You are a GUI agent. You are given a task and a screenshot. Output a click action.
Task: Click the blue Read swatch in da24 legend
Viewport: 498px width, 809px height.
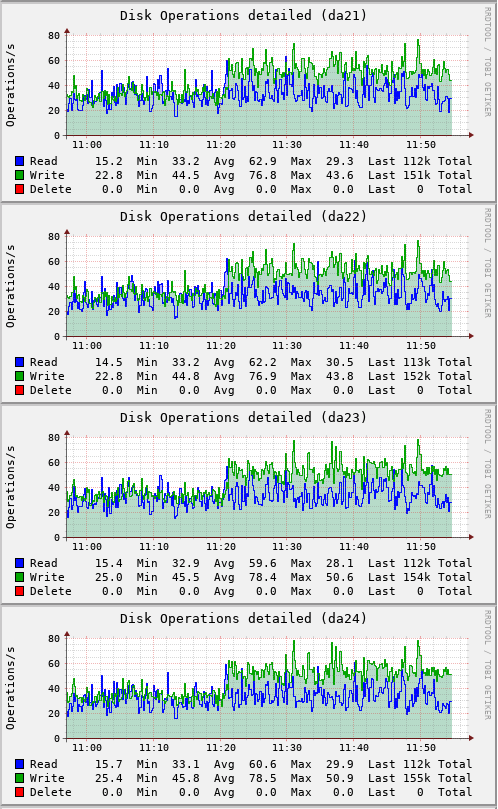point(20,764)
